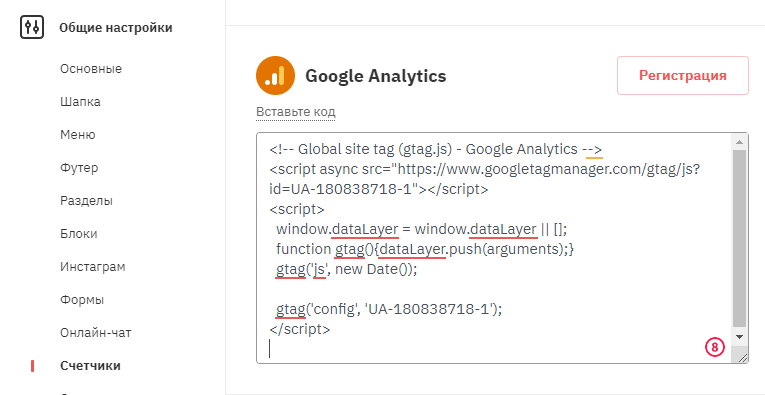
Task: Open the Основные settings section
Action: click(91, 69)
